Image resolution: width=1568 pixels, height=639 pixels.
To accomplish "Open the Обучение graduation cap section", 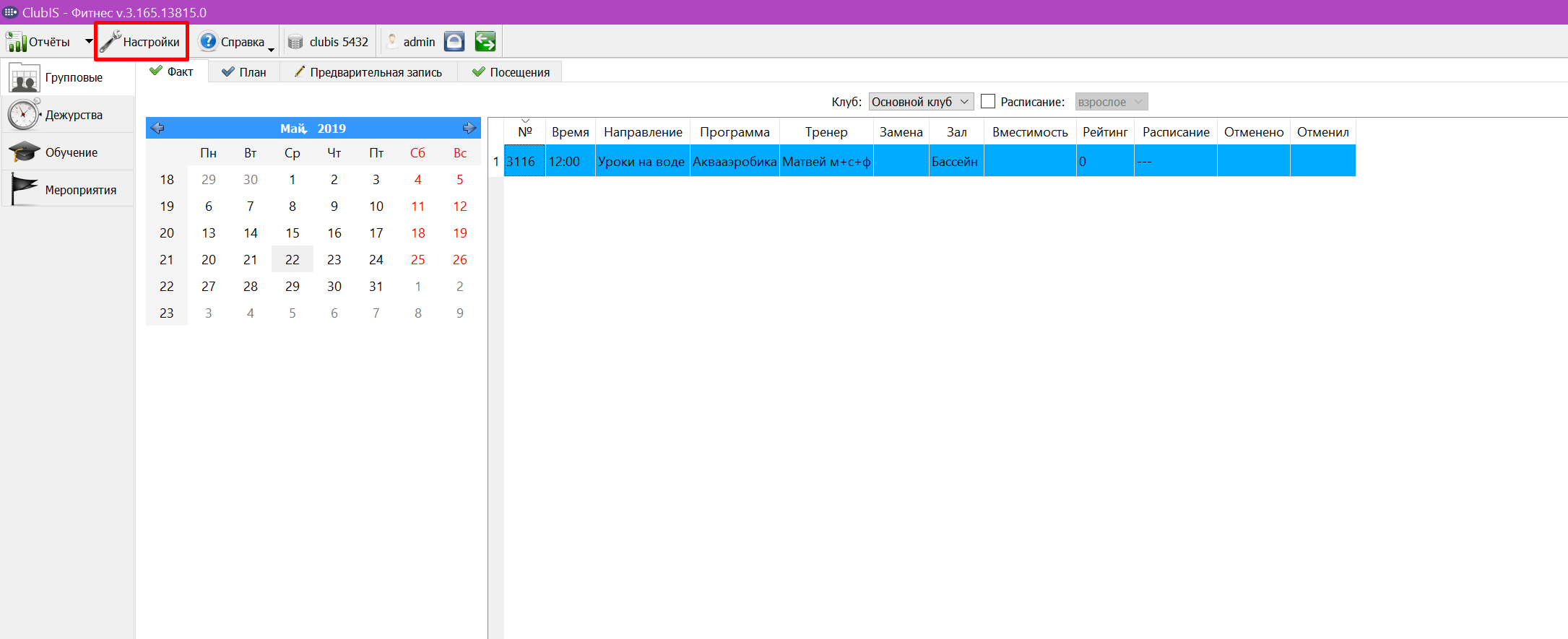I will [x=68, y=152].
